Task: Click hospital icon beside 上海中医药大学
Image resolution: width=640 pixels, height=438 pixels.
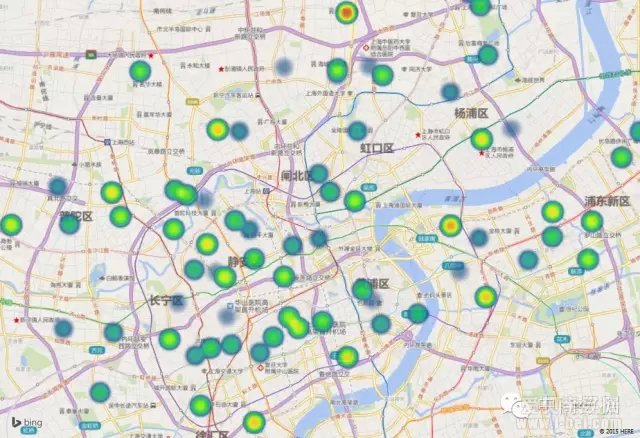Action: [x=366, y=47]
